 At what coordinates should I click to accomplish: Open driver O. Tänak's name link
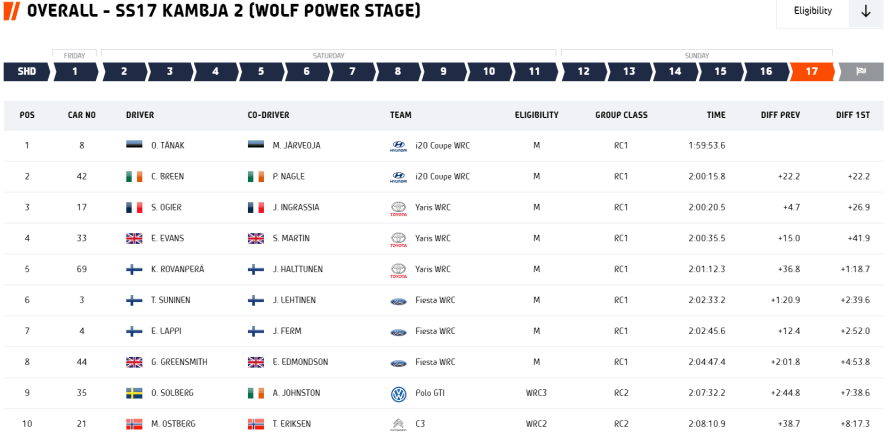pyautogui.click(x=168, y=146)
